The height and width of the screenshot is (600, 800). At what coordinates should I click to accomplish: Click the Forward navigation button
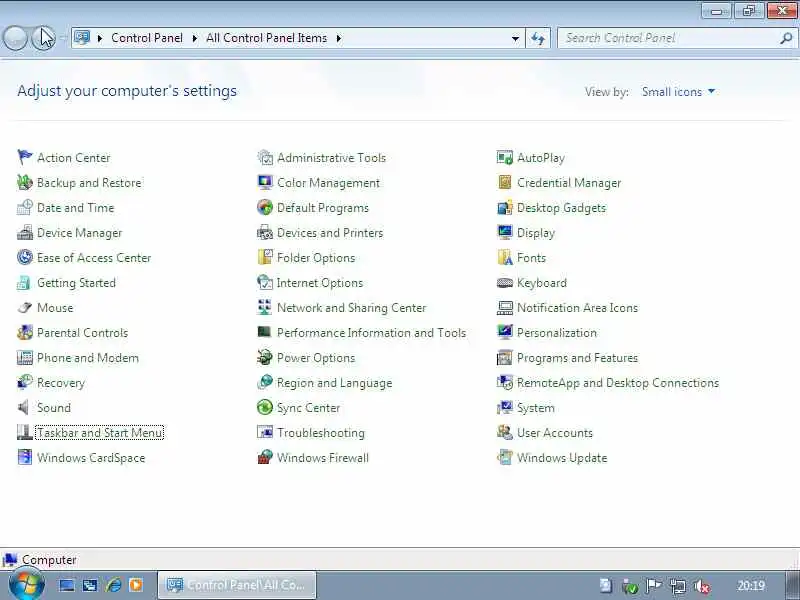(x=44, y=38)
